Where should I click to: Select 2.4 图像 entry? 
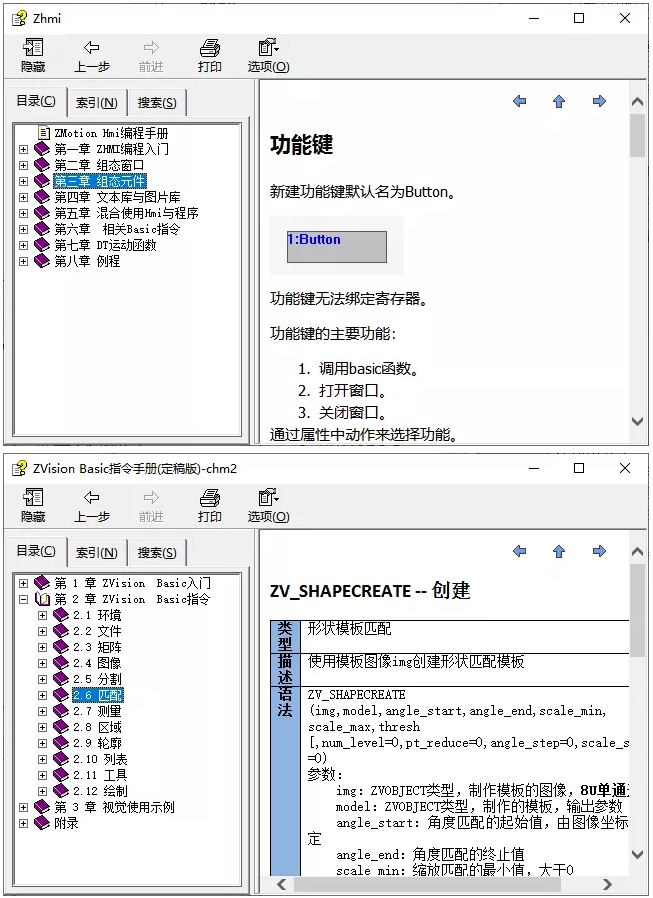[x=97, y=663]
